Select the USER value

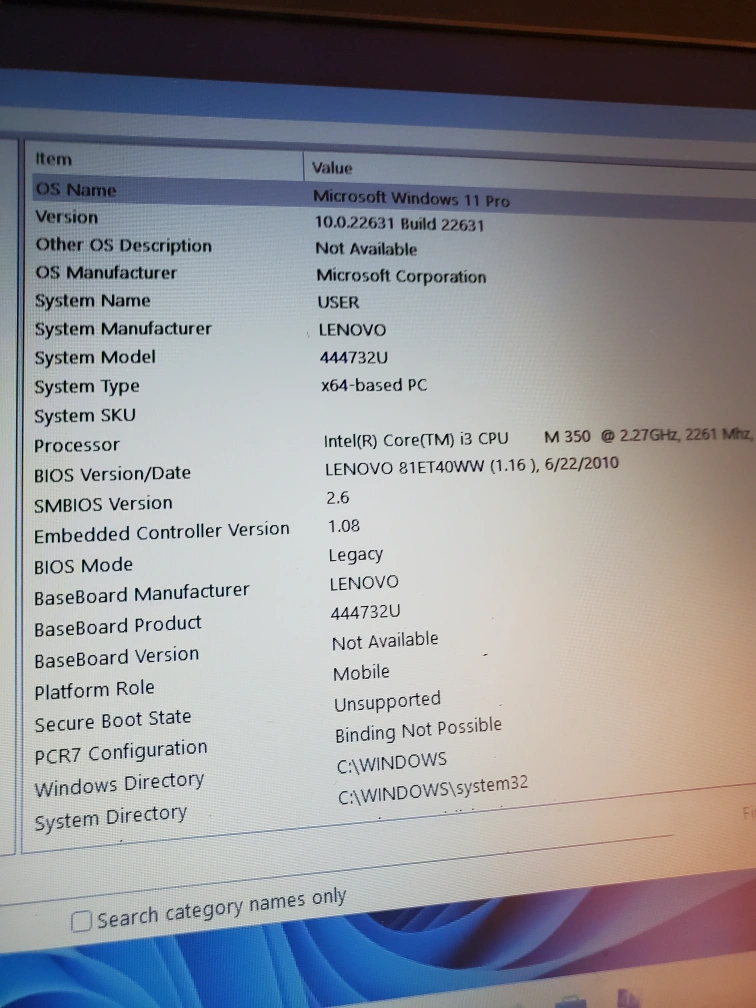338,302
